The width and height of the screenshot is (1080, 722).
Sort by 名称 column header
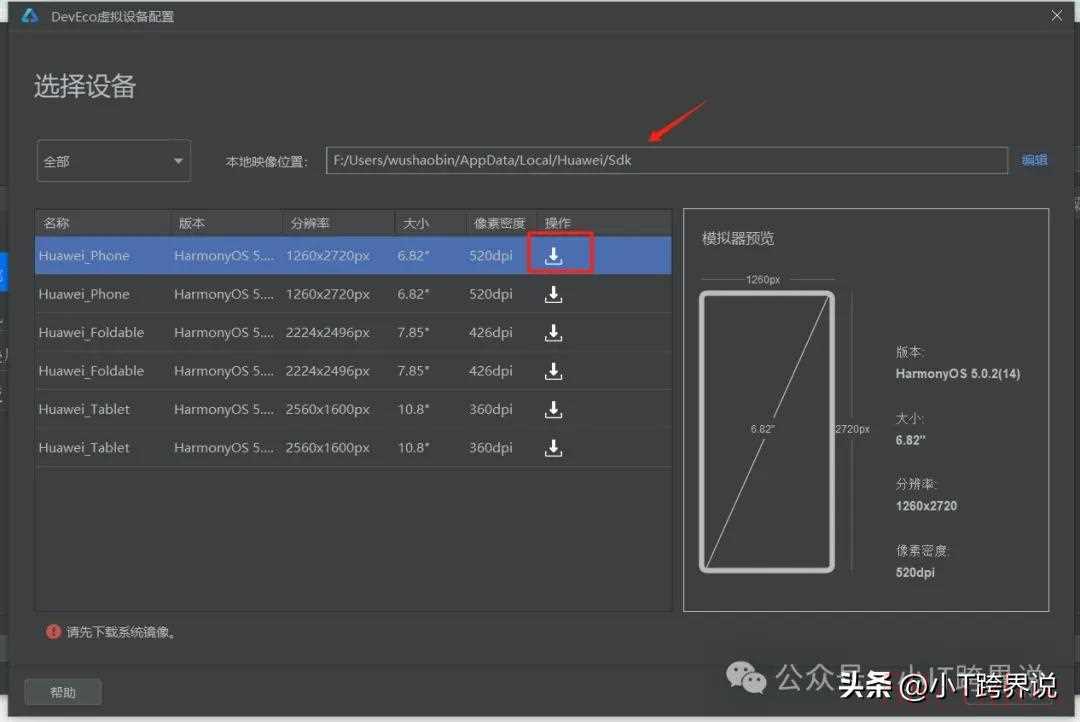[x=56, y=223]
